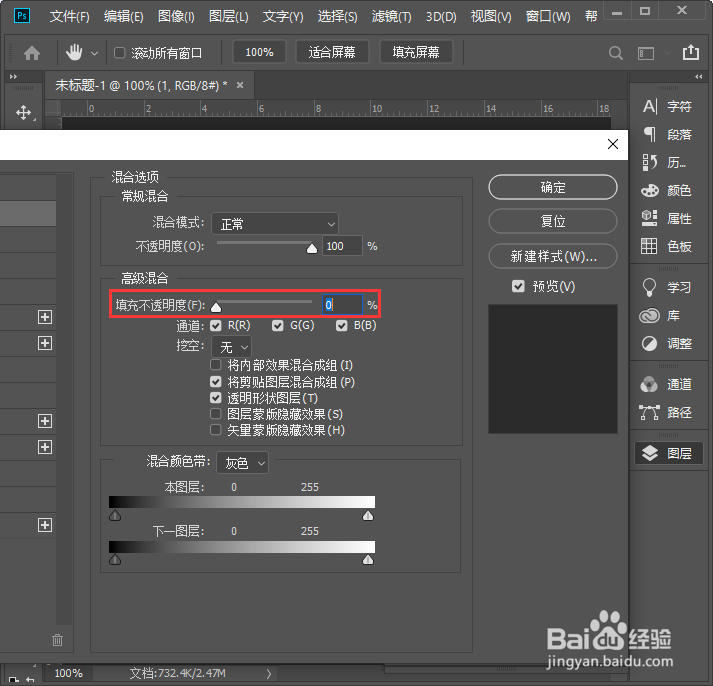
Task: Uncheck the B(B) channel checkbox
Action: point(341,325)
